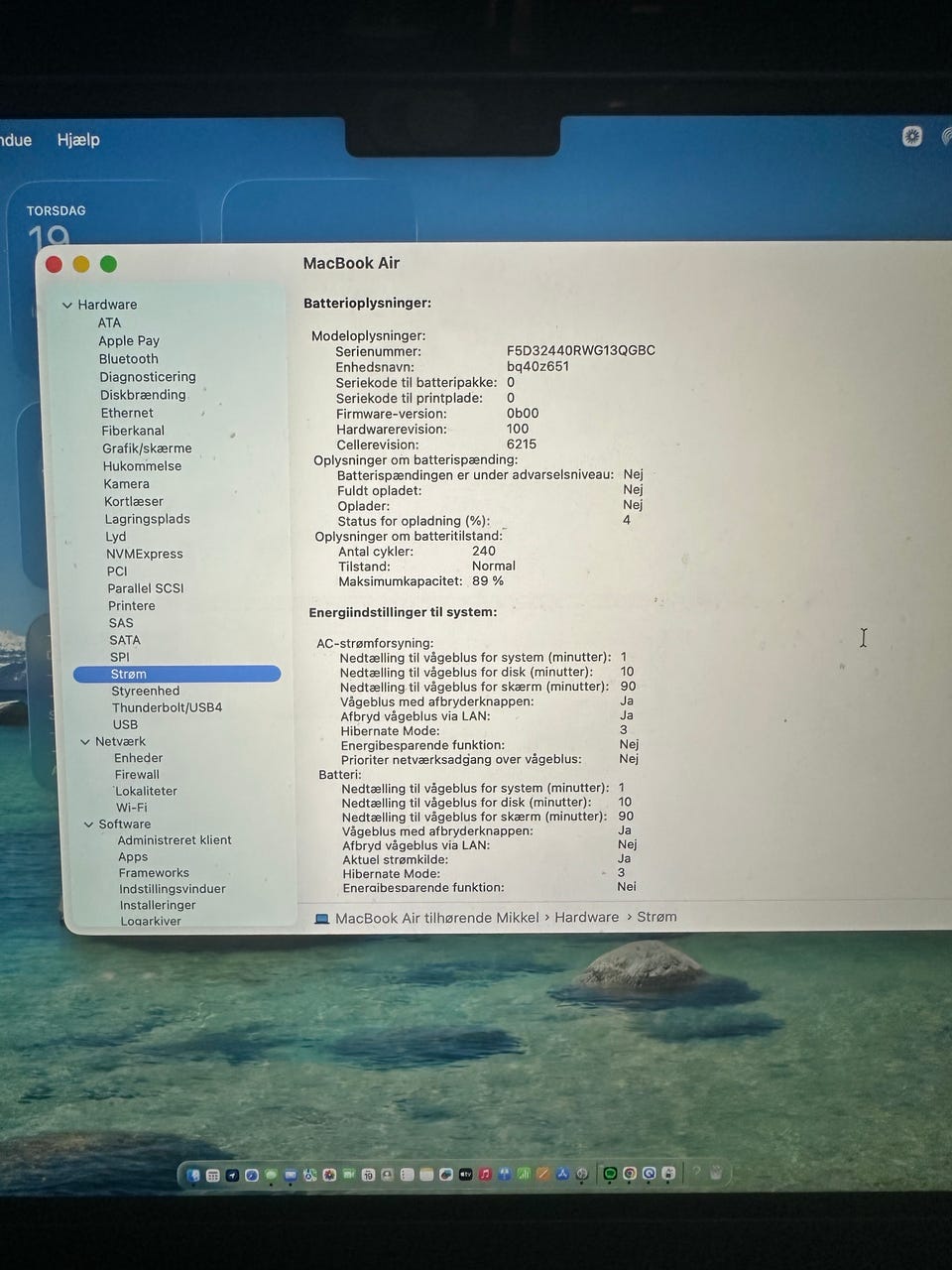The width and height of the screenshot is (952, 1270).
Task: Select Thunderbolt/USB4 in the sidebar
Action: pos(167,707)
